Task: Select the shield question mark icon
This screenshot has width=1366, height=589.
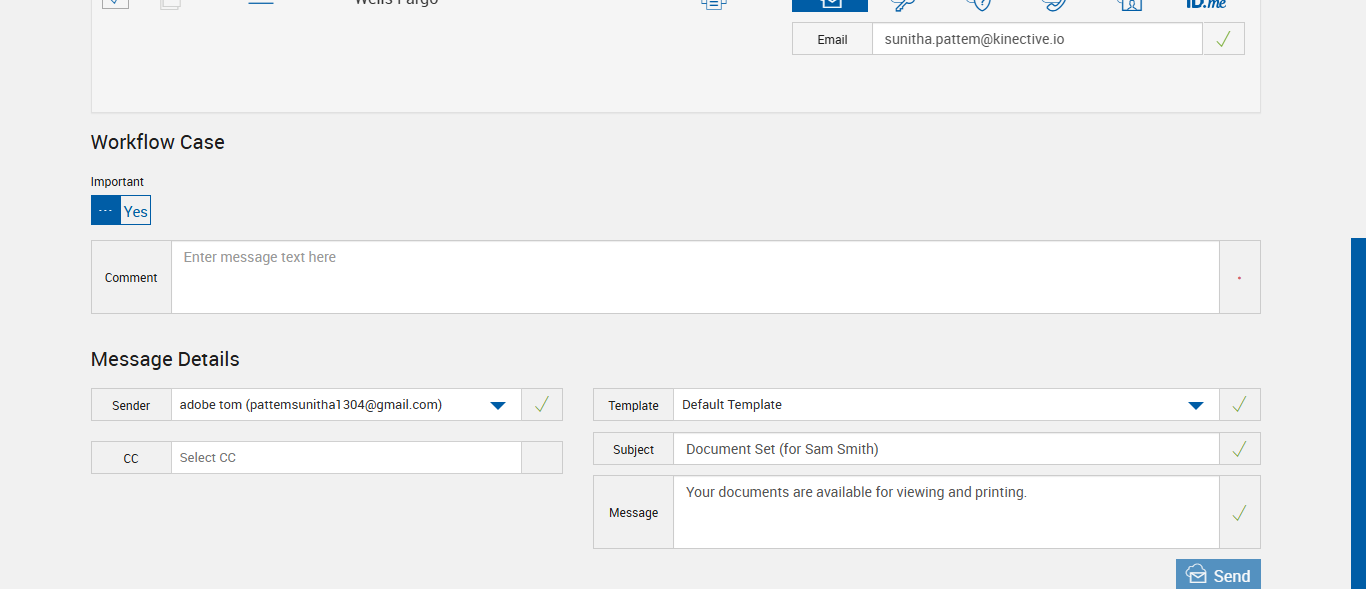Action: pyautogui.click(x=979, y=4)
